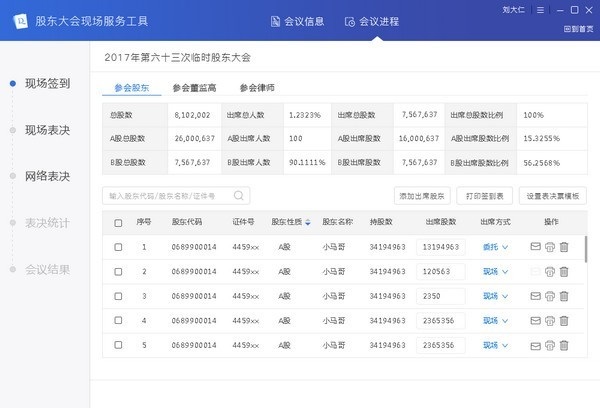Click the 设置表决票模板 button
This screenshot has width=600, height=408.
[553, 196]
